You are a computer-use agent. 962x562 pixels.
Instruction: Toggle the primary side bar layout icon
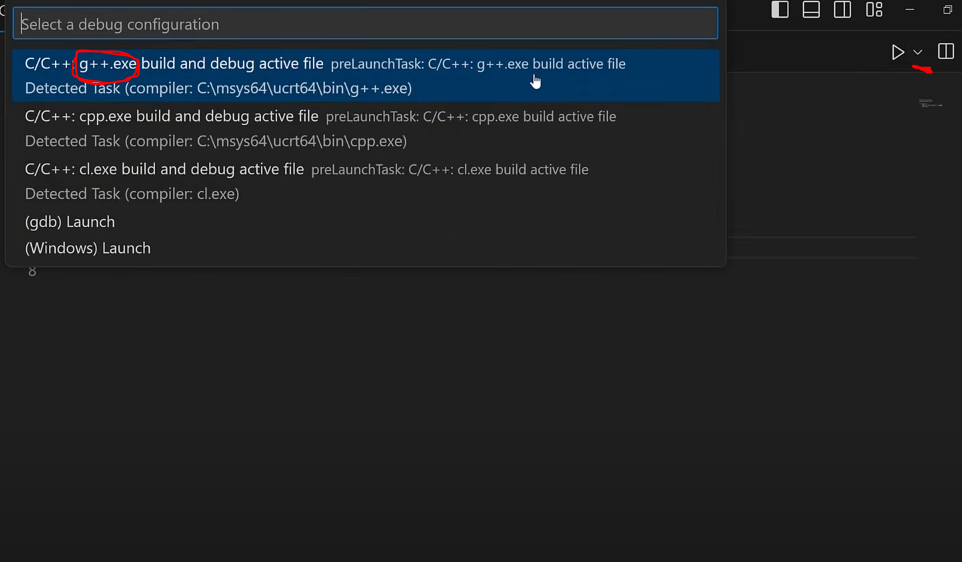point(780,10)
